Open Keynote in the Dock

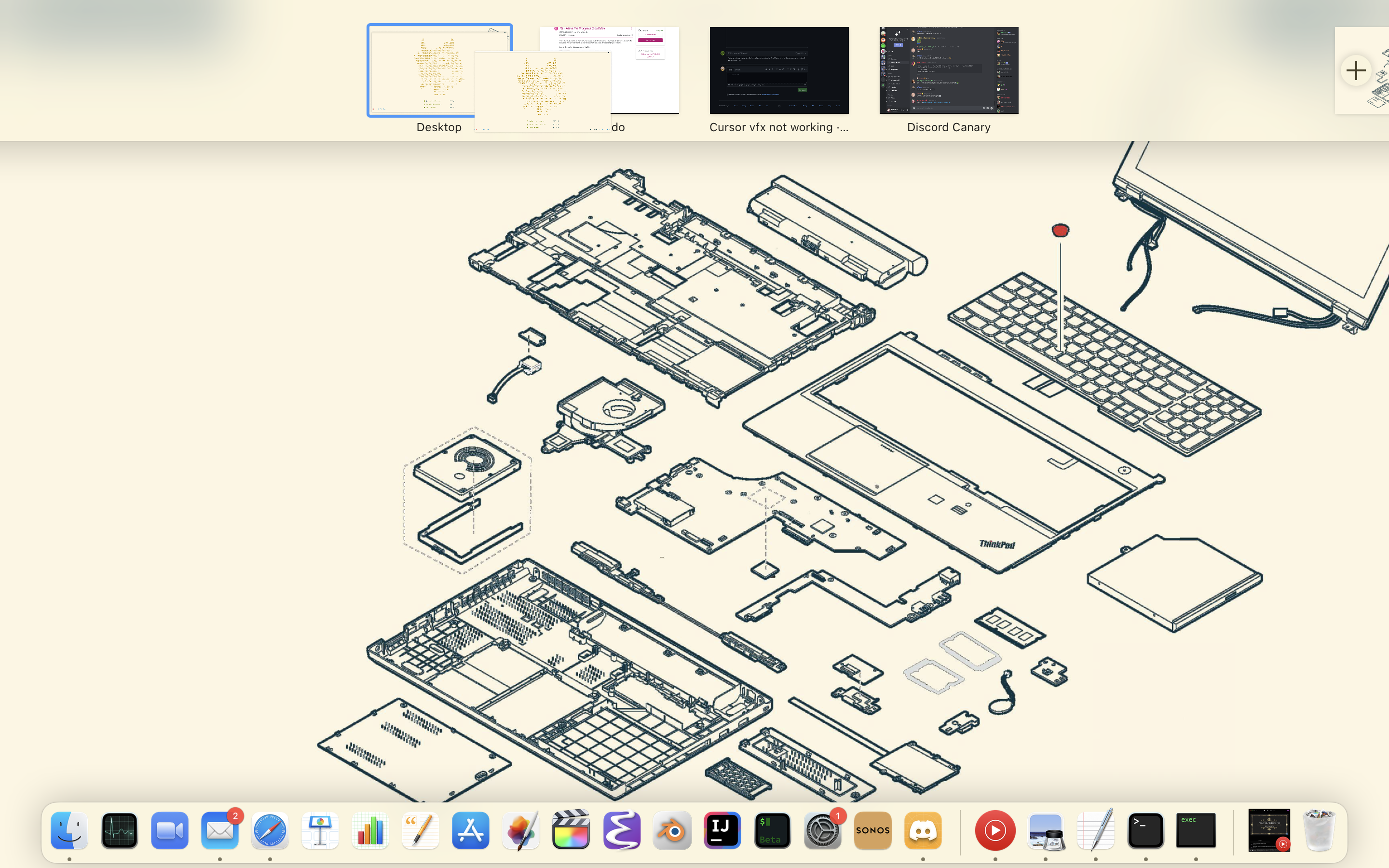320,830
